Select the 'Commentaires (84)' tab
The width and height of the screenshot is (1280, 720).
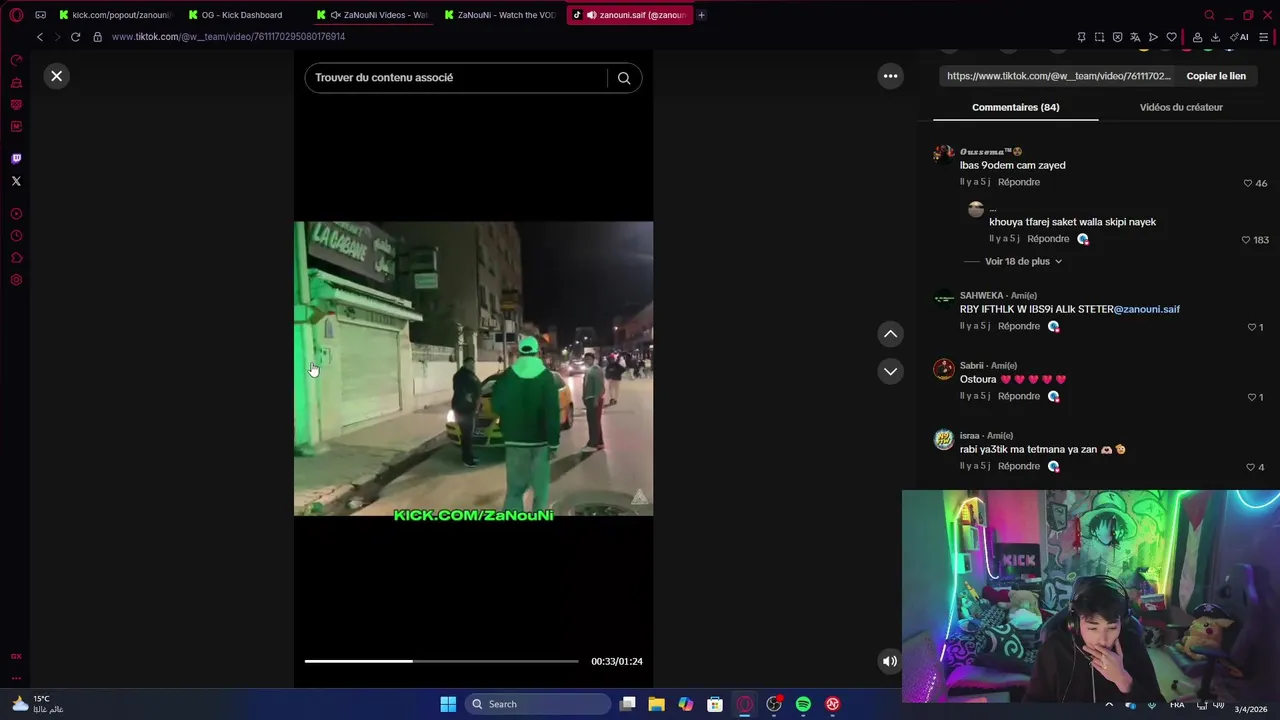tap(1015, 107)
